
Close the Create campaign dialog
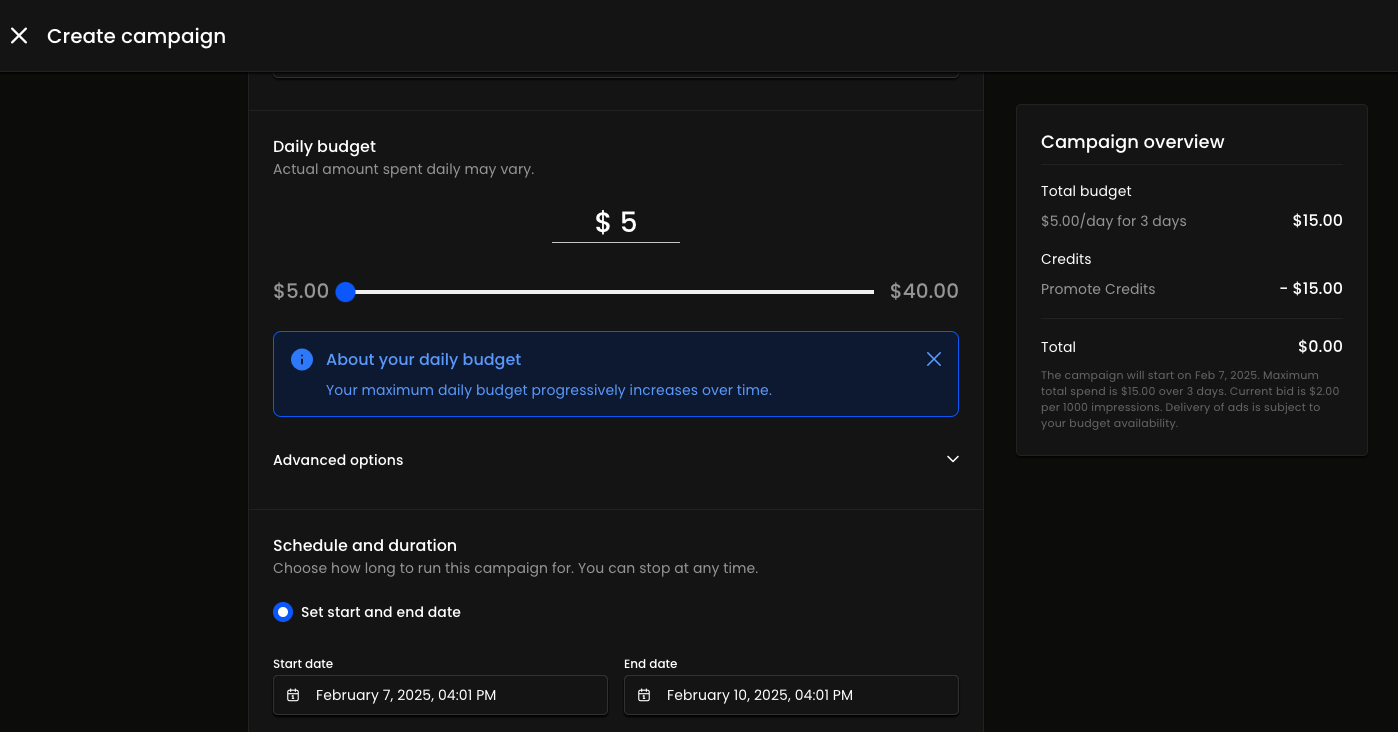pyautogui.click(x=19, y=36)
